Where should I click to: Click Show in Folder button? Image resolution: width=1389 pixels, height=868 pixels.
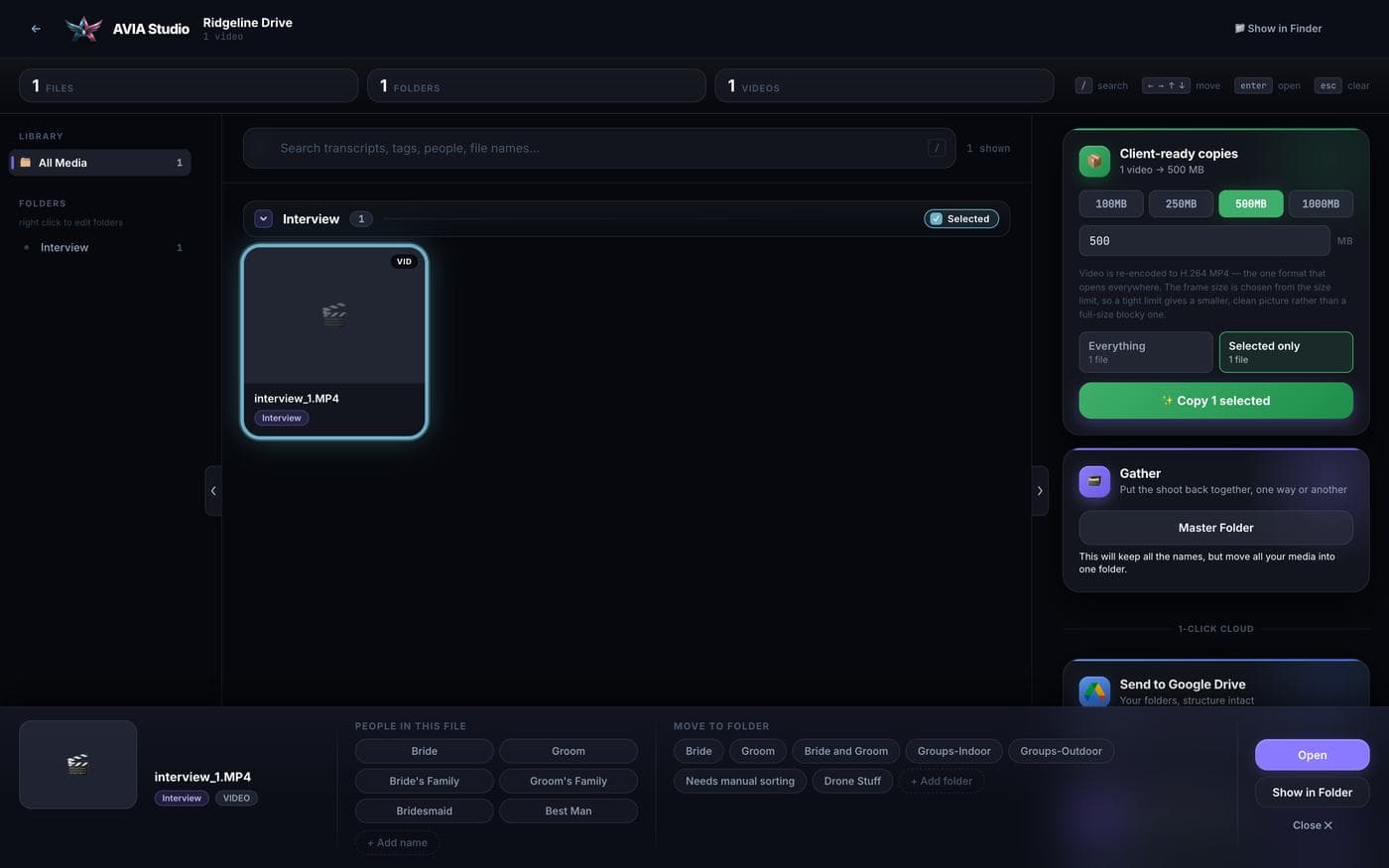[x=1312, y=793]
